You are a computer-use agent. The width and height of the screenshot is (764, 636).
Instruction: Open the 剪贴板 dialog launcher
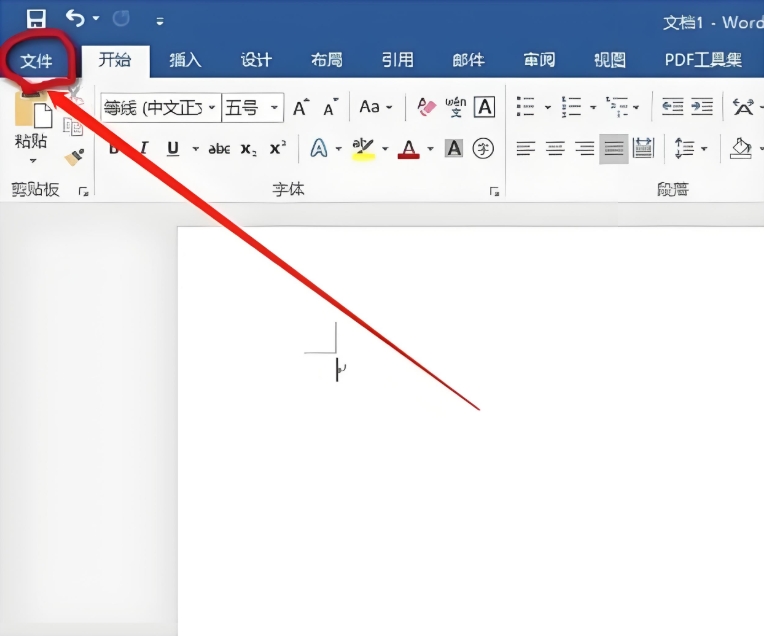83,192
